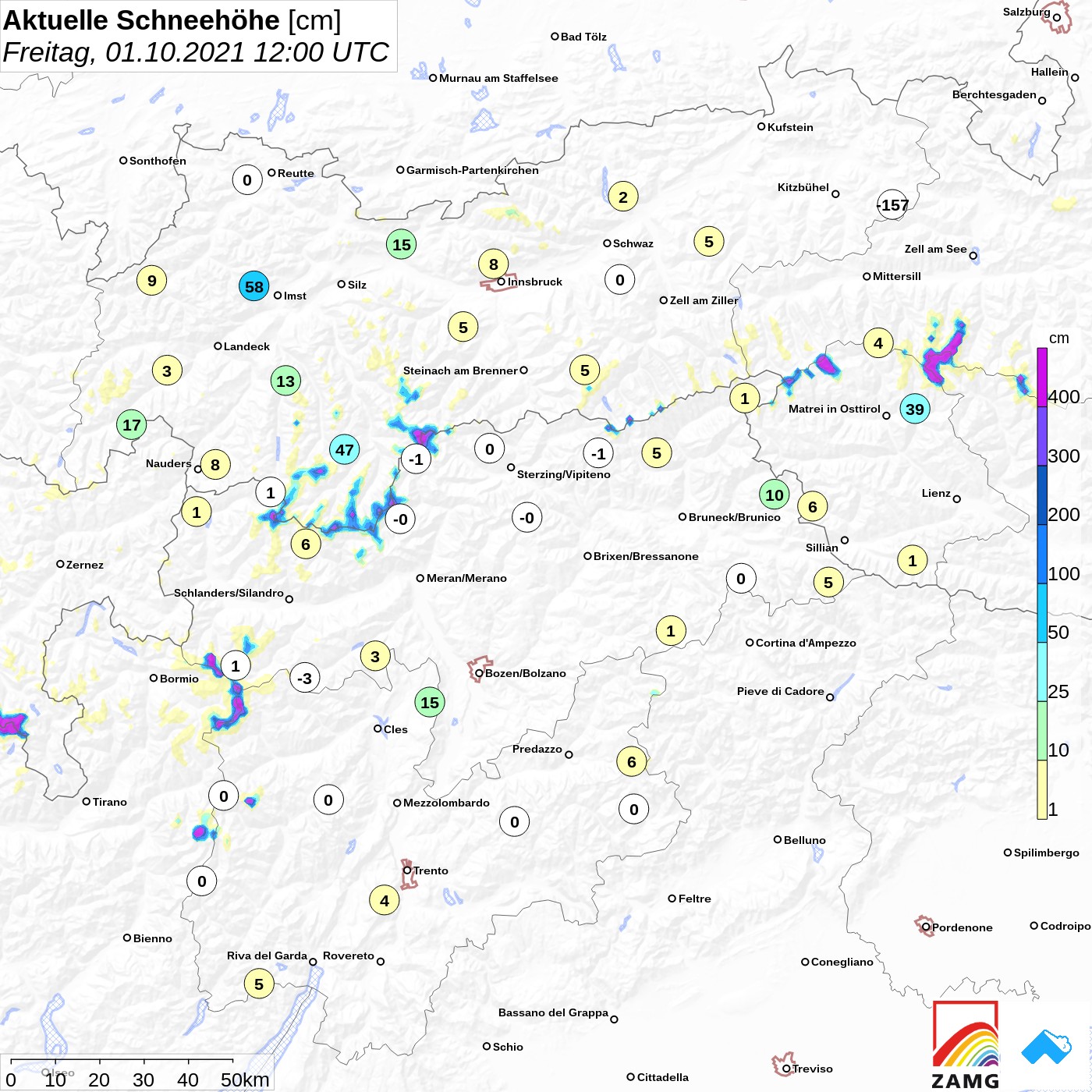Select the 1 cm marker east of Sillian

(x=913, y=560)
